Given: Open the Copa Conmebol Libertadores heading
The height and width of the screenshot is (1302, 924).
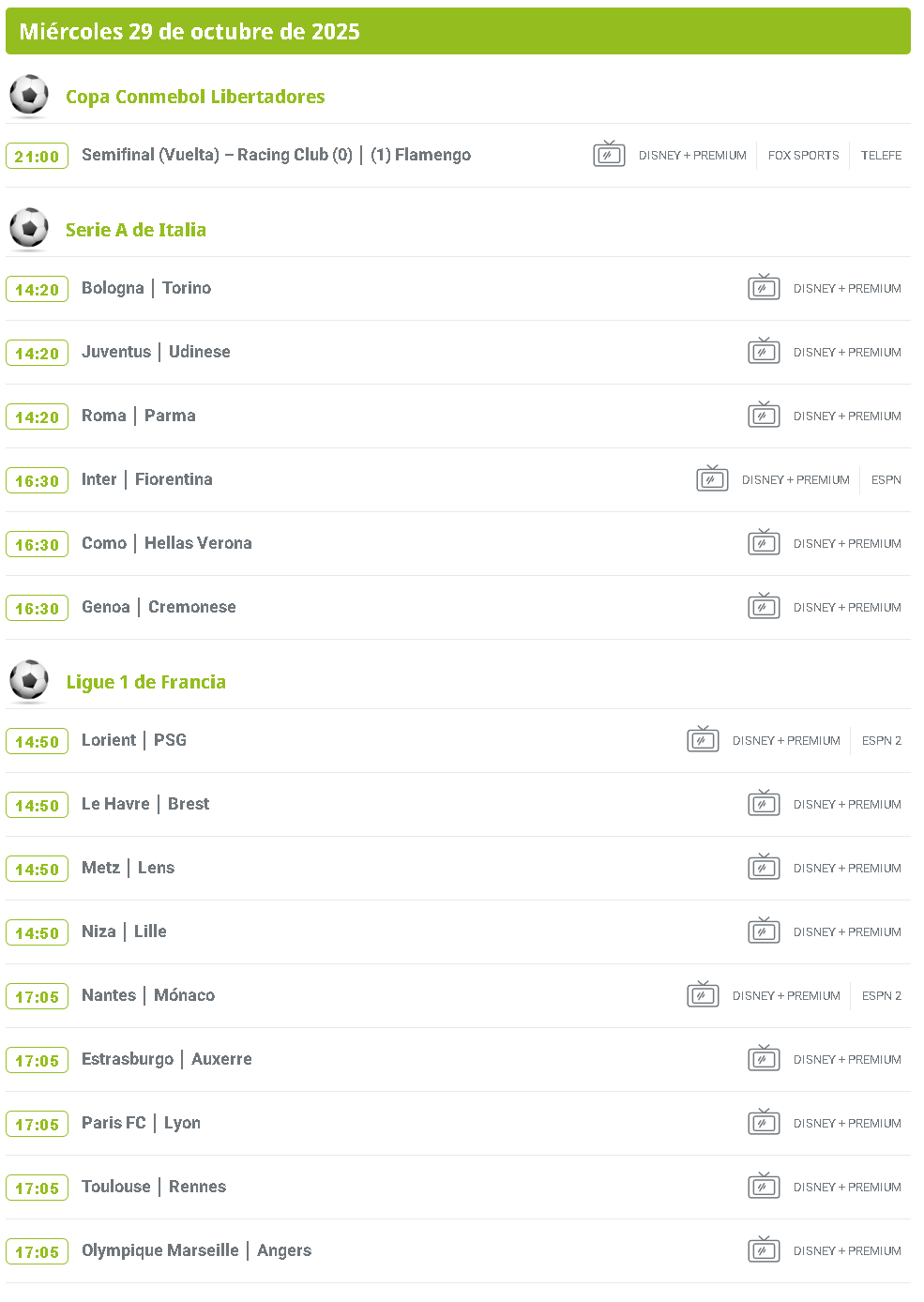Looking at the screenshot, I should point(195,97).
